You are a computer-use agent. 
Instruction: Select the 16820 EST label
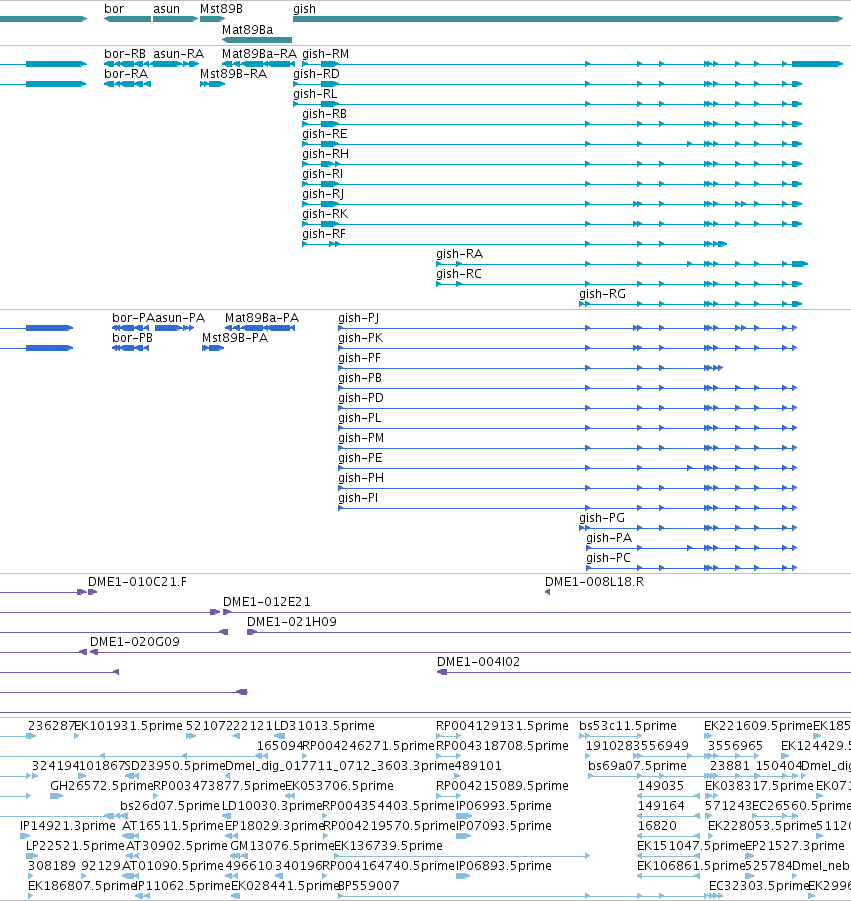[657, 826]
